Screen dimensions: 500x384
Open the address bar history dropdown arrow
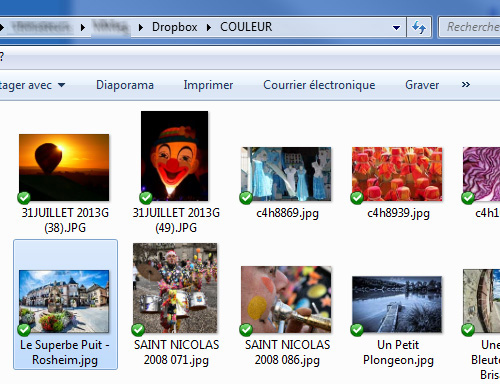pos(396,27)
